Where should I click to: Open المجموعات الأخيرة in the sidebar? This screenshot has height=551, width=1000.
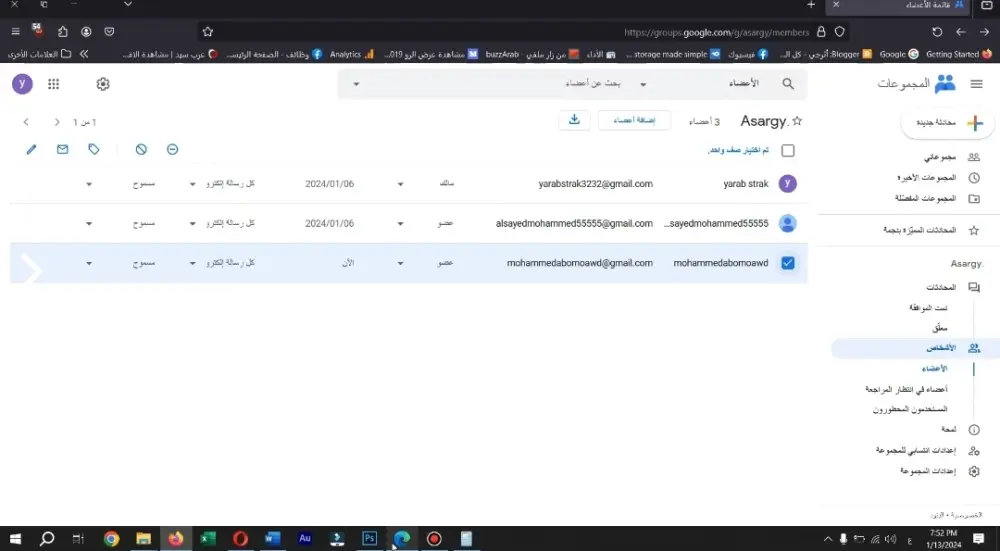pos(926,178)
